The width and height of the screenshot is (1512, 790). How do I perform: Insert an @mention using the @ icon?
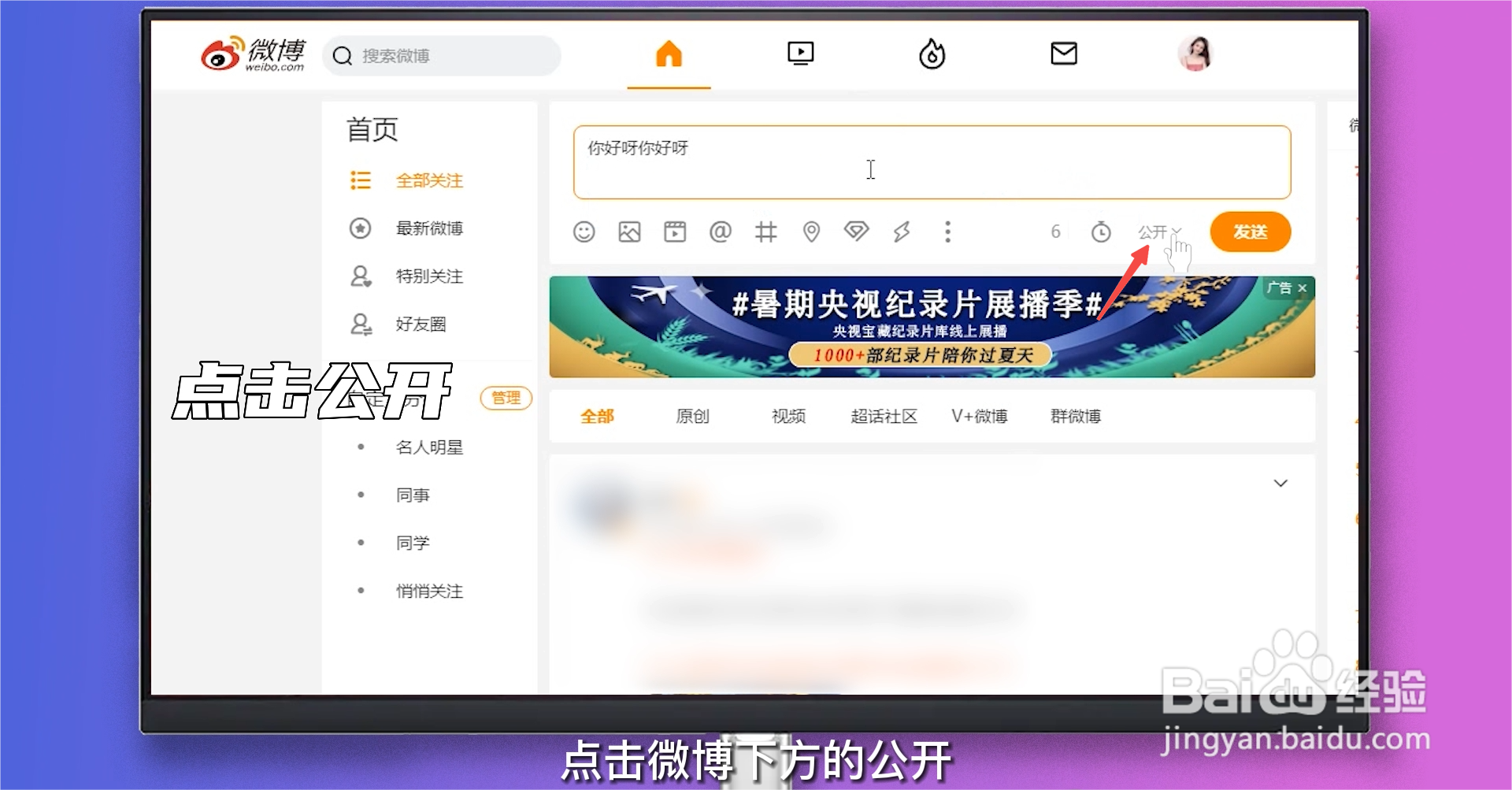pos(720,232)
